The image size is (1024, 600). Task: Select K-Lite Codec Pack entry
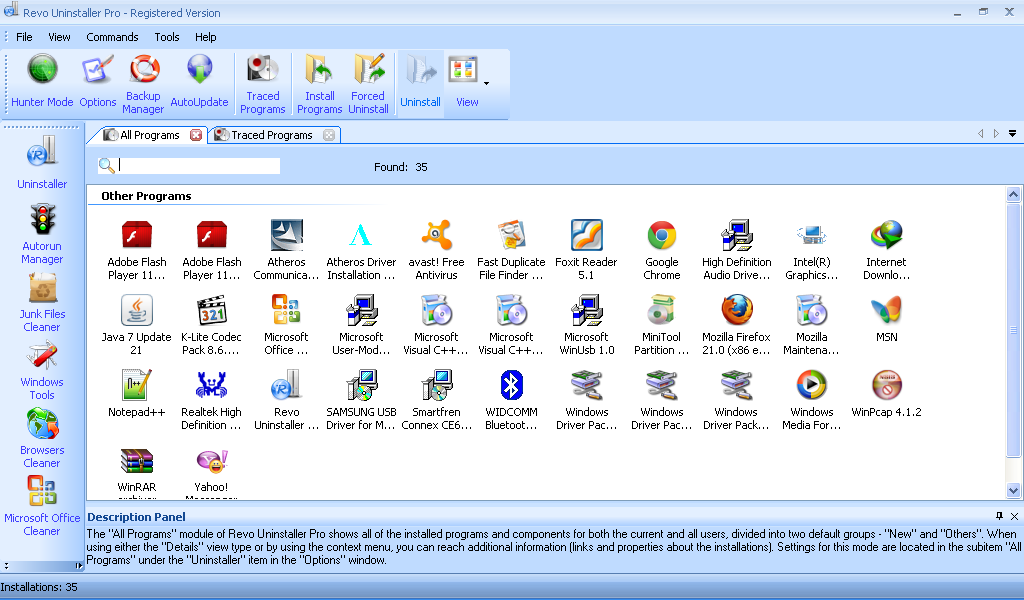tap(211, 324)
